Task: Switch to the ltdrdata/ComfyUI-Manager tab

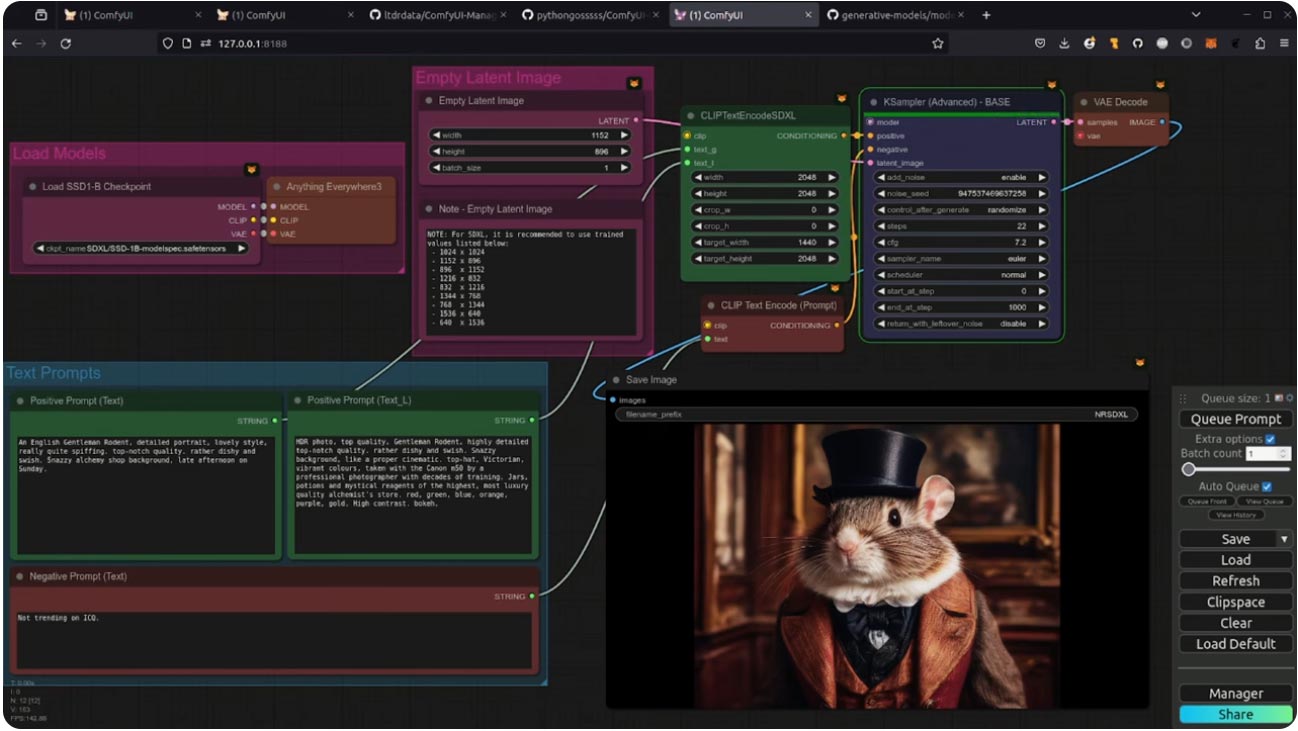Action: click(438, 15)
